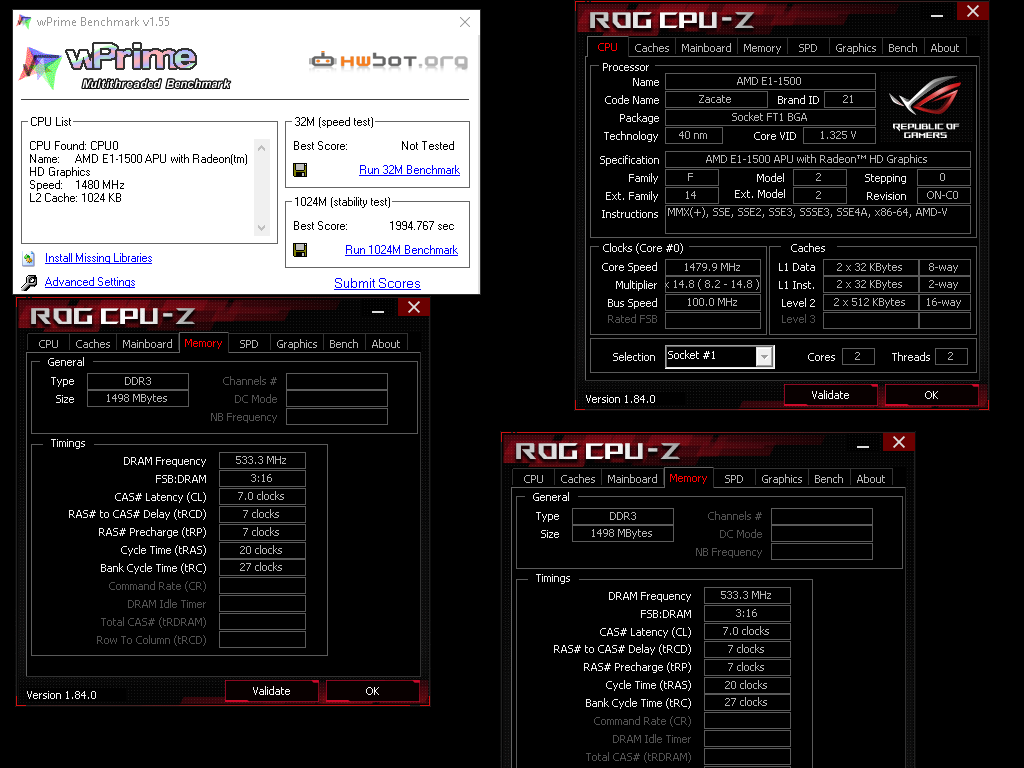
Task: Switch to Mainboard tab in top-right CPU-Z
Action: click(706, 48)
